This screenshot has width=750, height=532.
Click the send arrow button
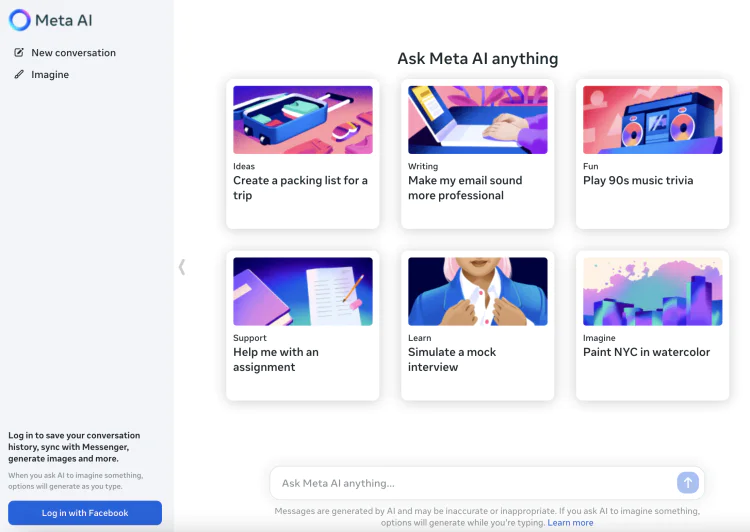687,483
